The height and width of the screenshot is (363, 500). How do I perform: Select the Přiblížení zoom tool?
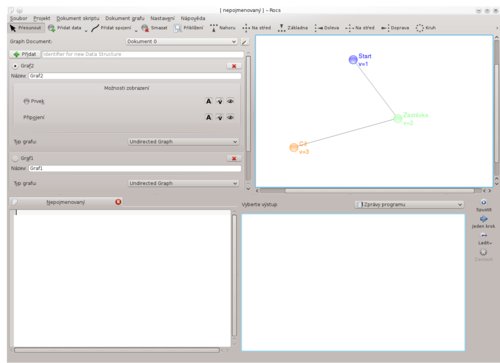188,28
